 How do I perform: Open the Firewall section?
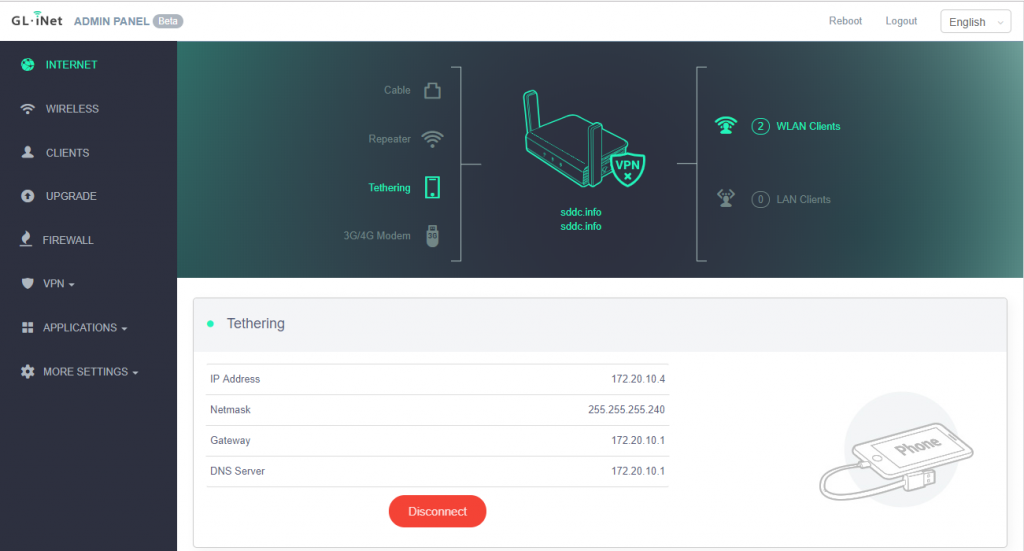tap(68, 240)
